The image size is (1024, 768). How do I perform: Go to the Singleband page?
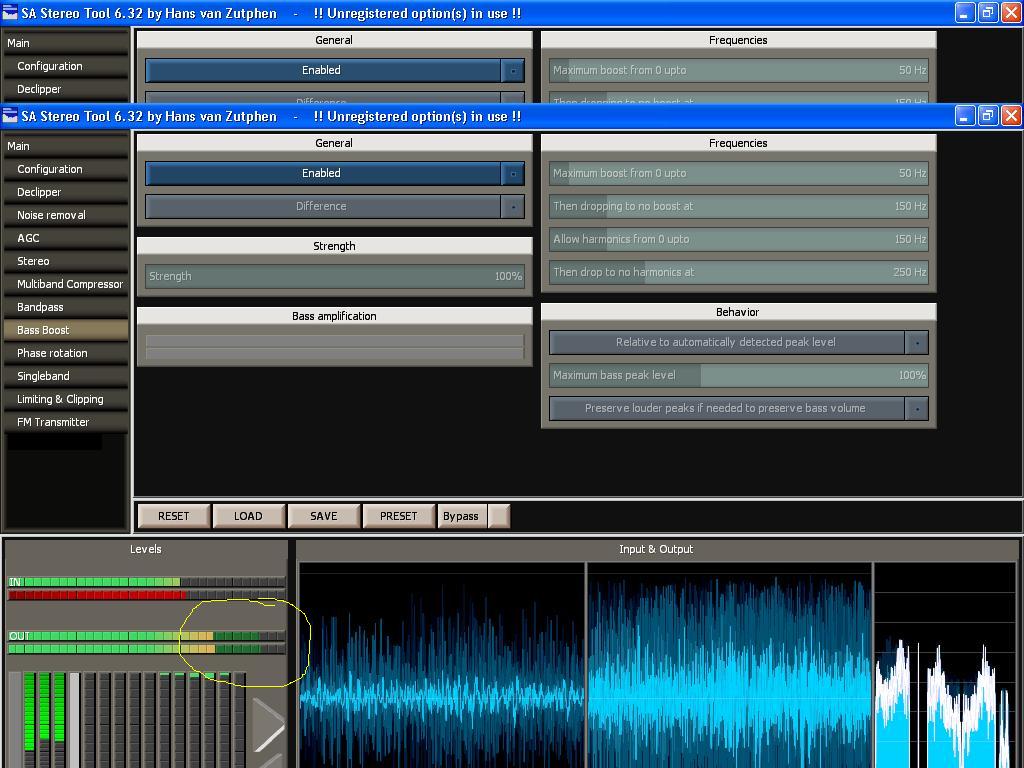[65, 376]
